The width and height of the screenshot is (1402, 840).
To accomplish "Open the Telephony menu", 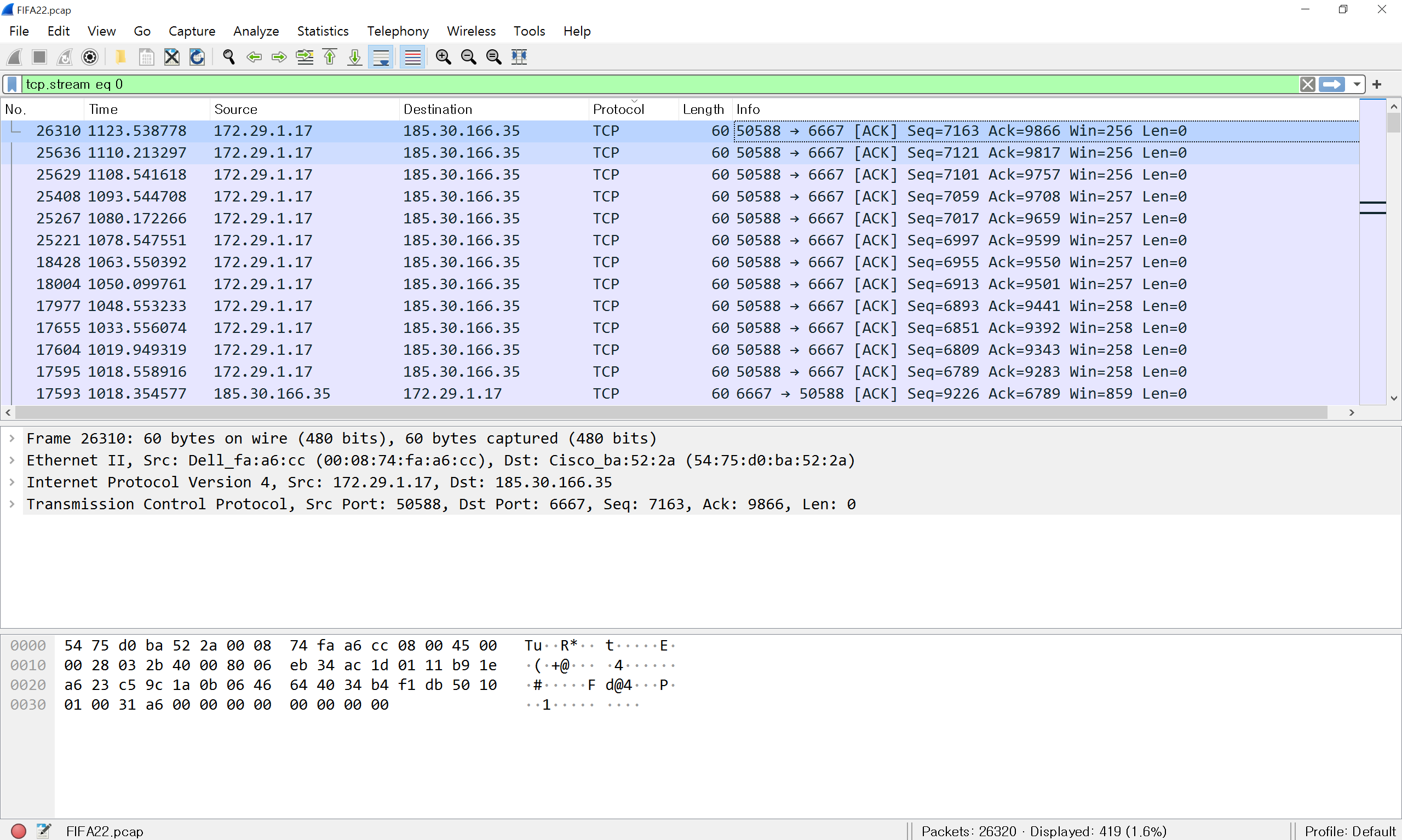I will click(398, 31).
